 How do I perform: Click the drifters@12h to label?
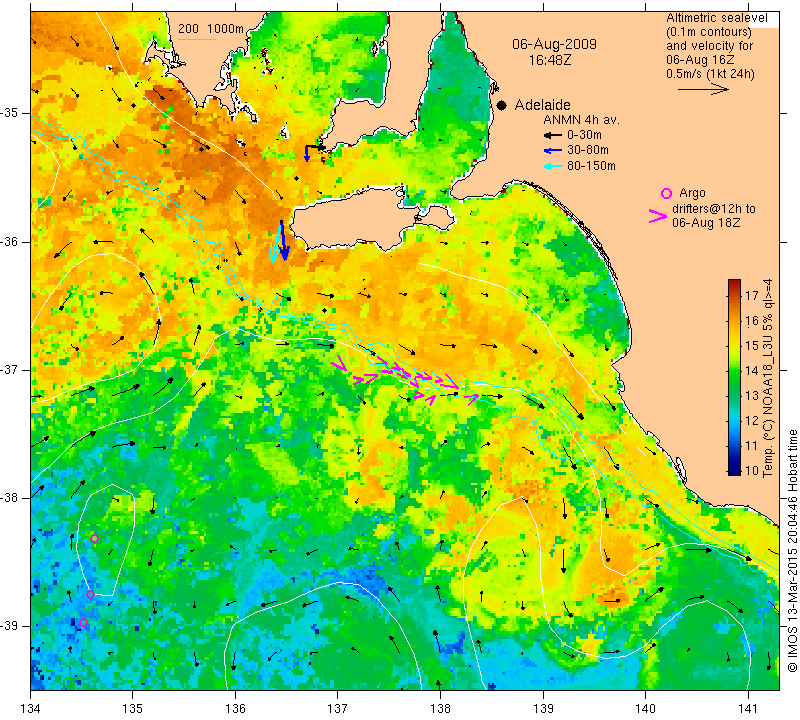714,209
